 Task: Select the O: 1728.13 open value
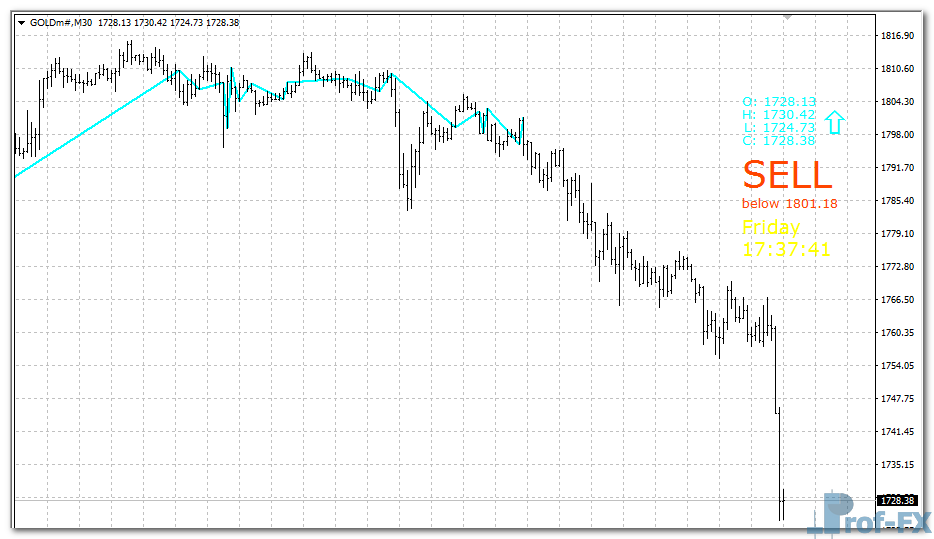pyautogui.click(x=779, y=102)
